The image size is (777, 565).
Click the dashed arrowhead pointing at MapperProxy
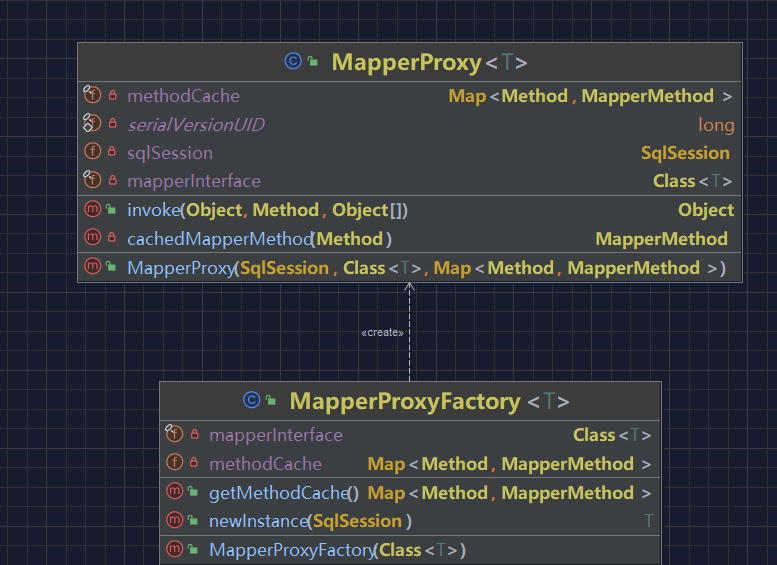(x=409, y=286)
